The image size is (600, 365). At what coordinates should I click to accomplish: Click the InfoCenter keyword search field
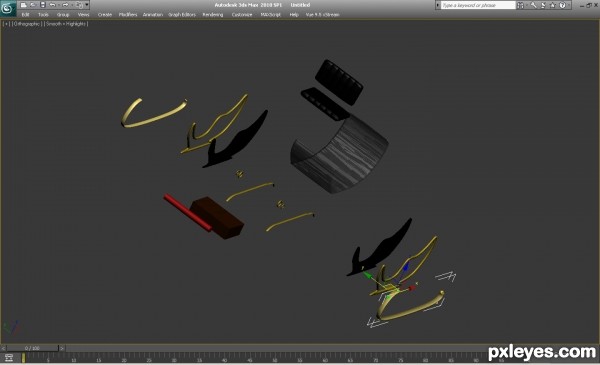pyautogui.click(x=478, y=5)
